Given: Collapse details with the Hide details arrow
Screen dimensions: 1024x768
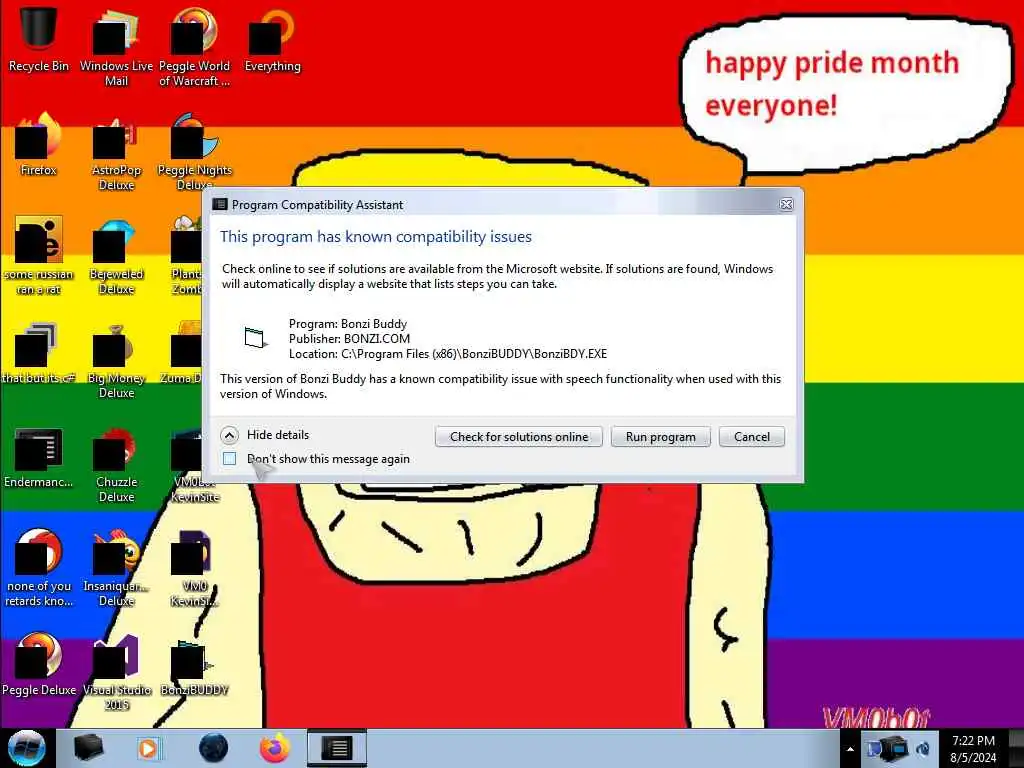Looking at the screenshot, I should (229, 435).
